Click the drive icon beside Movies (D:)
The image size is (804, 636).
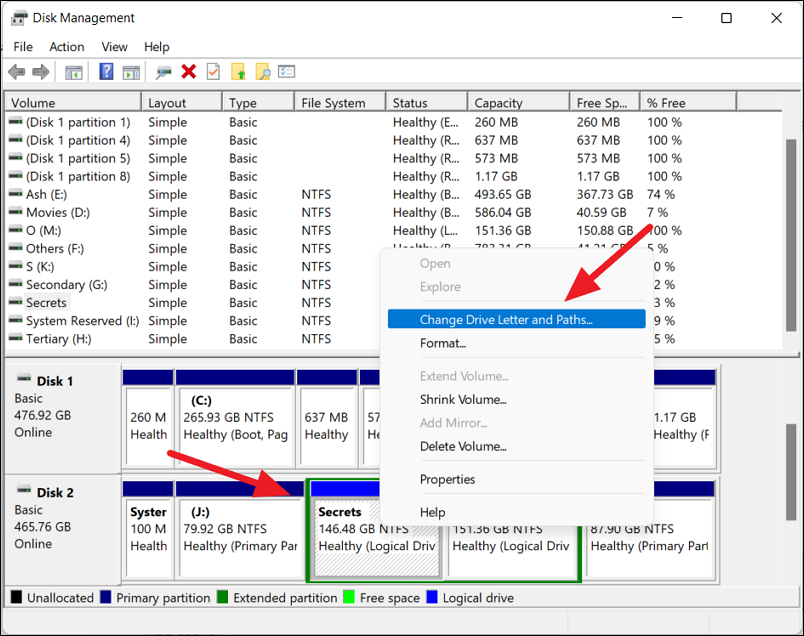pos(16,212)
